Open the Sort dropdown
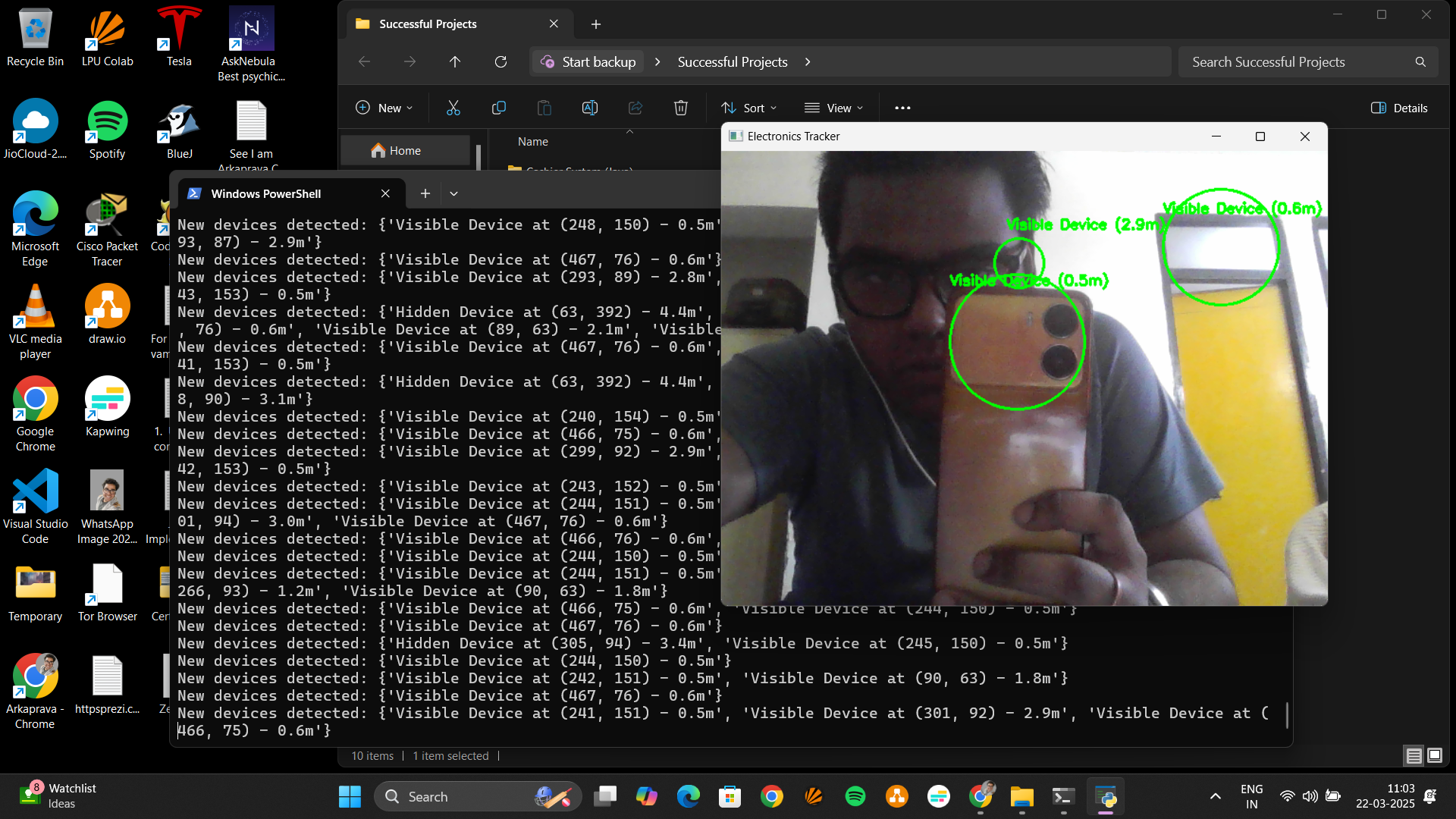1456x819 pixels. coord(749,108)
